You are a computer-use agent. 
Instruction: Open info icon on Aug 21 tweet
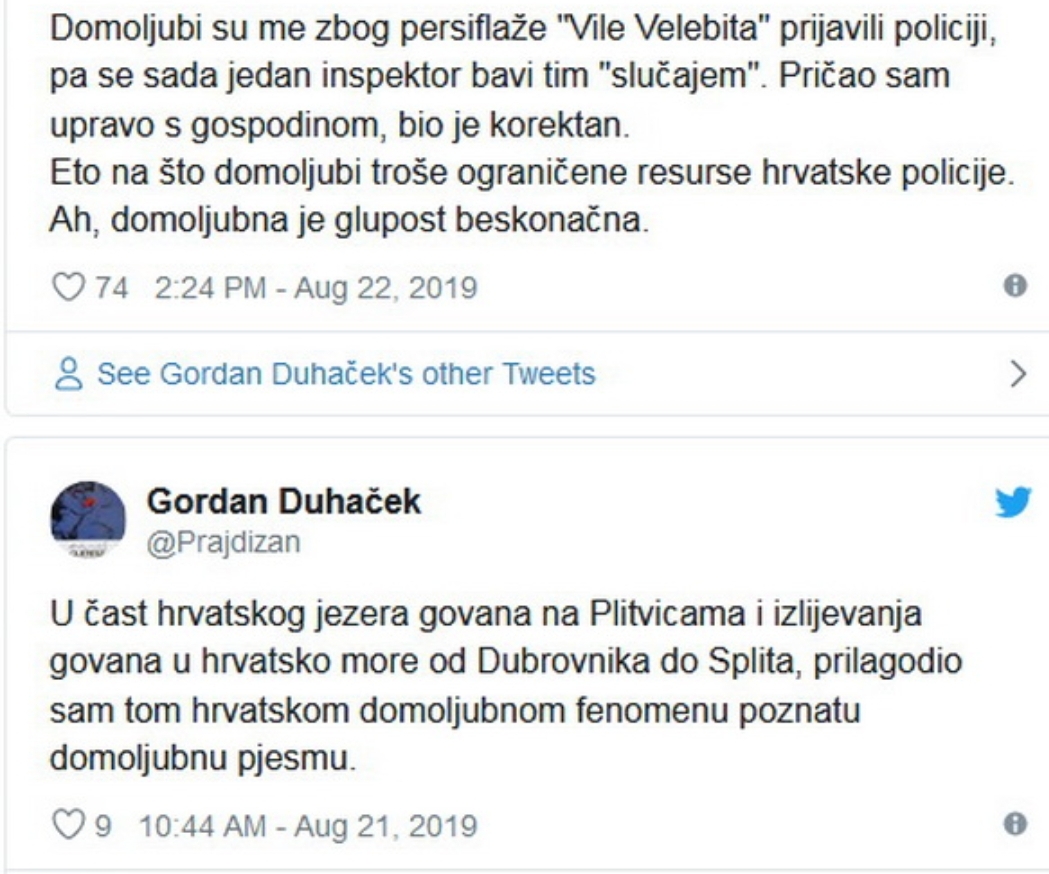point(1017,825)
